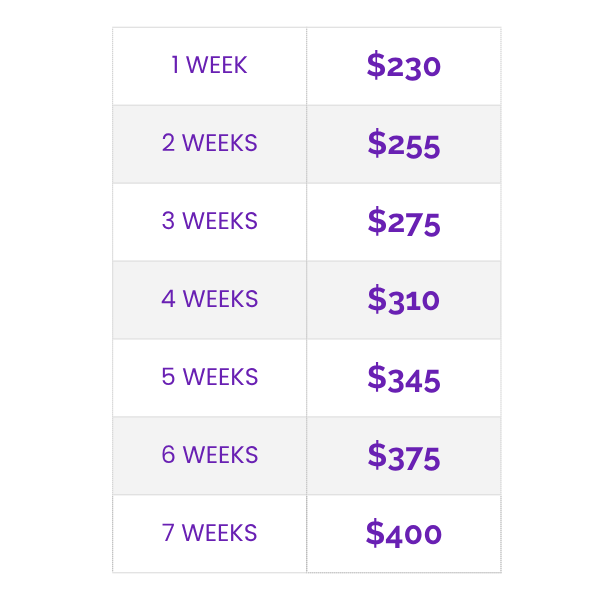This screenshot has width=600, height=600.
Task: Click the dollar sign in $310
Action: 377,299
